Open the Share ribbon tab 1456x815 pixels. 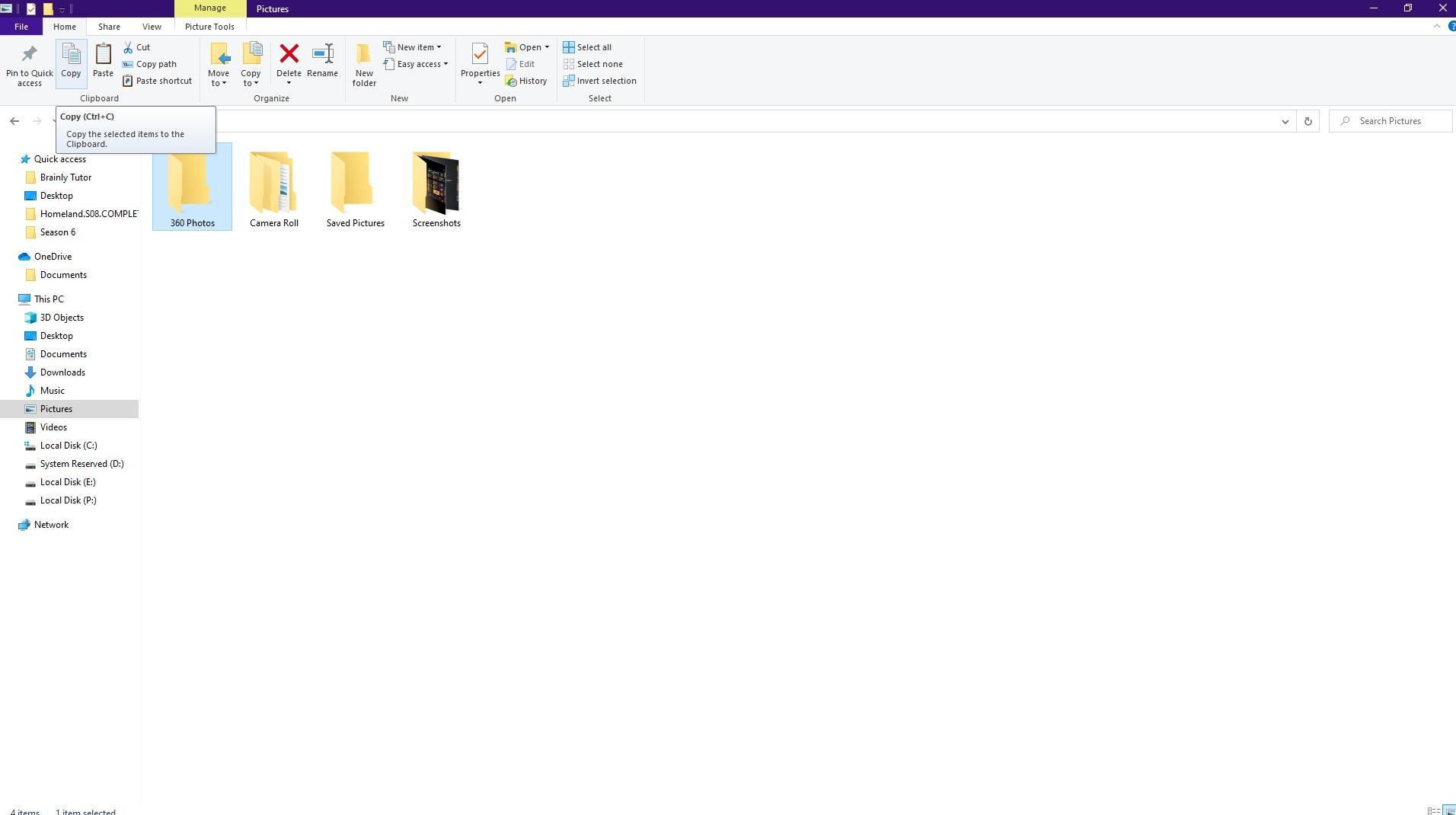click(109, 27)
